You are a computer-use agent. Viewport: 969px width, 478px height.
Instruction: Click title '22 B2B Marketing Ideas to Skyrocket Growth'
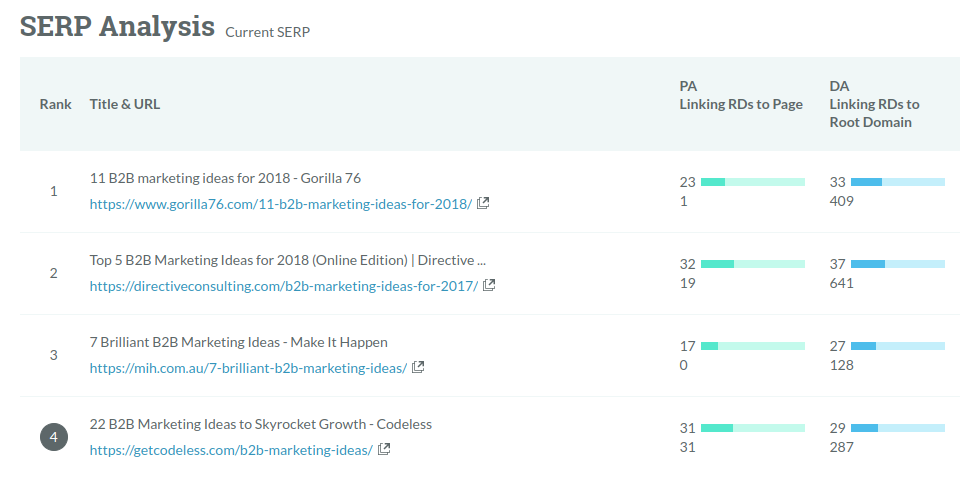pyautogui.click(x=228, y=424)
